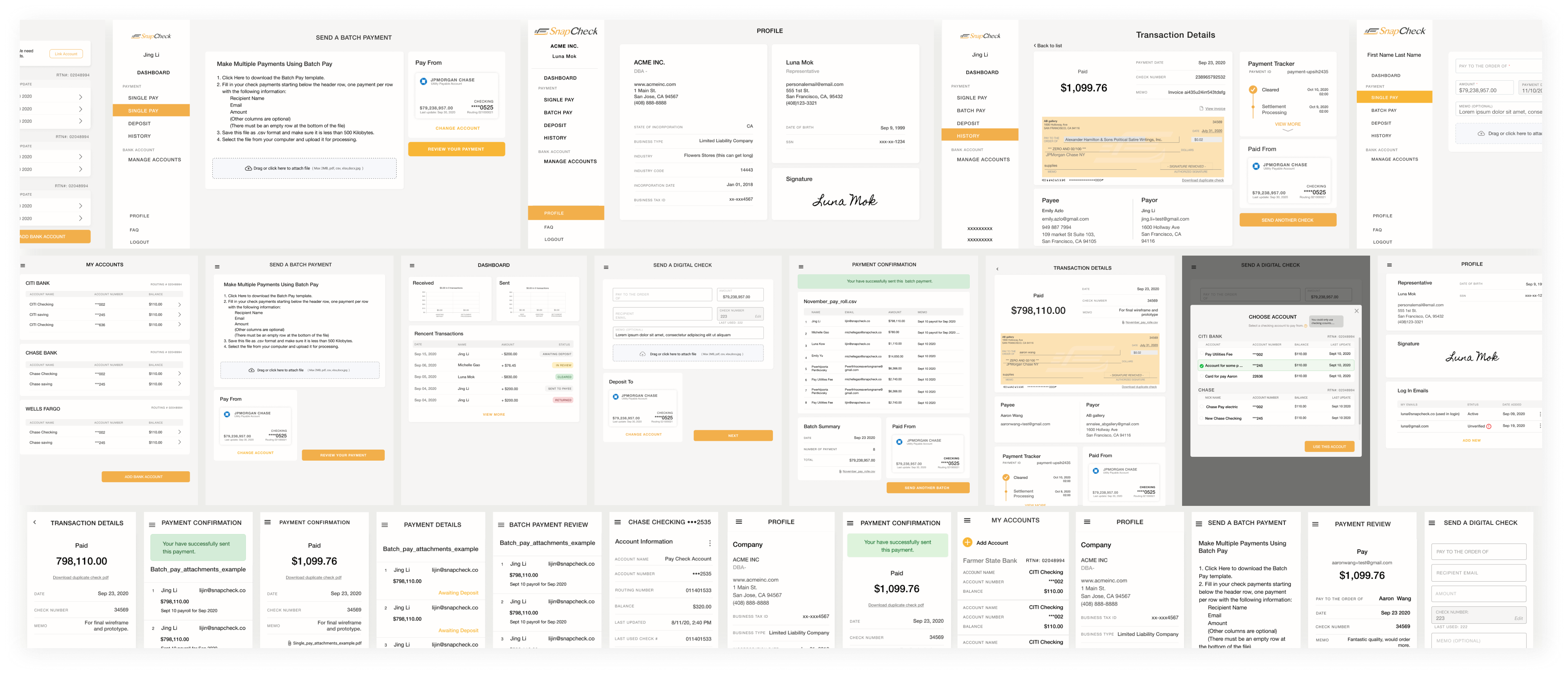Select Card for pay Aaron radio
This screenshot has width=1568, height=674.
tap(1201, 377)
